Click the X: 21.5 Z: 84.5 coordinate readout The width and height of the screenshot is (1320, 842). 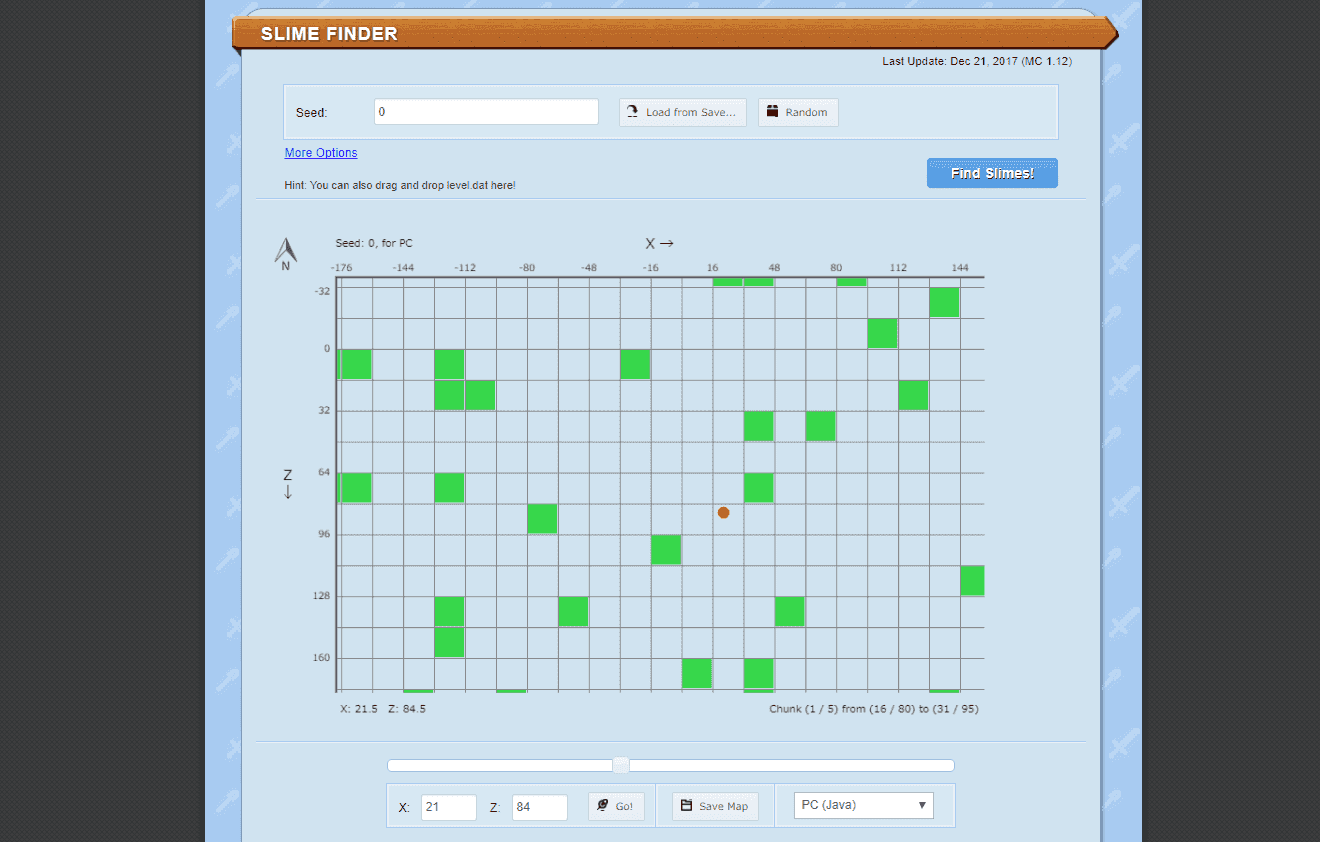pyautogui.click(x=383, y=709)
